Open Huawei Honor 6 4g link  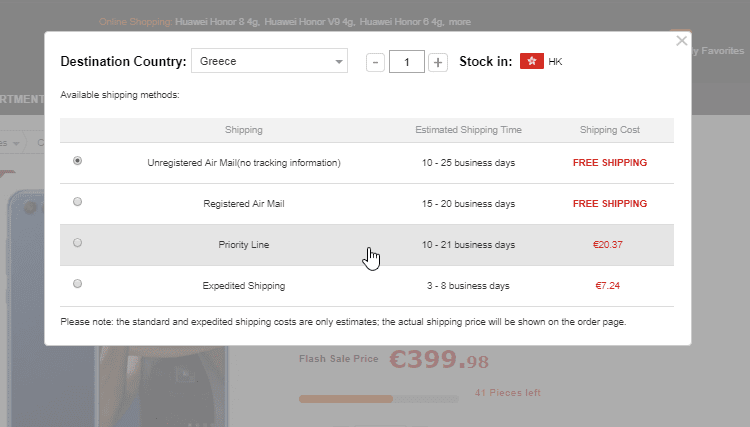[x=401, y=22]
